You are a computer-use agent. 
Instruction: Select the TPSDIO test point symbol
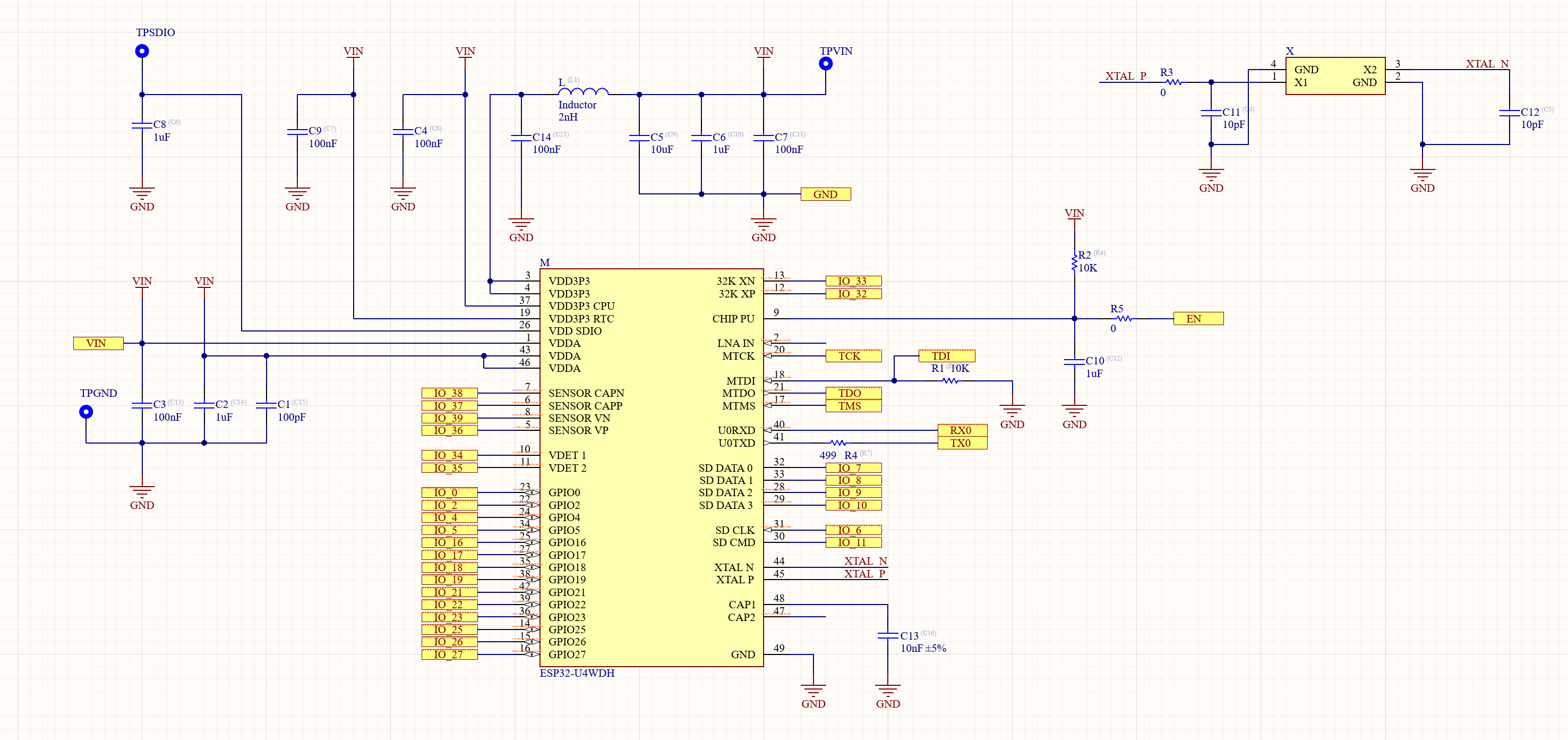click(142, 51)
